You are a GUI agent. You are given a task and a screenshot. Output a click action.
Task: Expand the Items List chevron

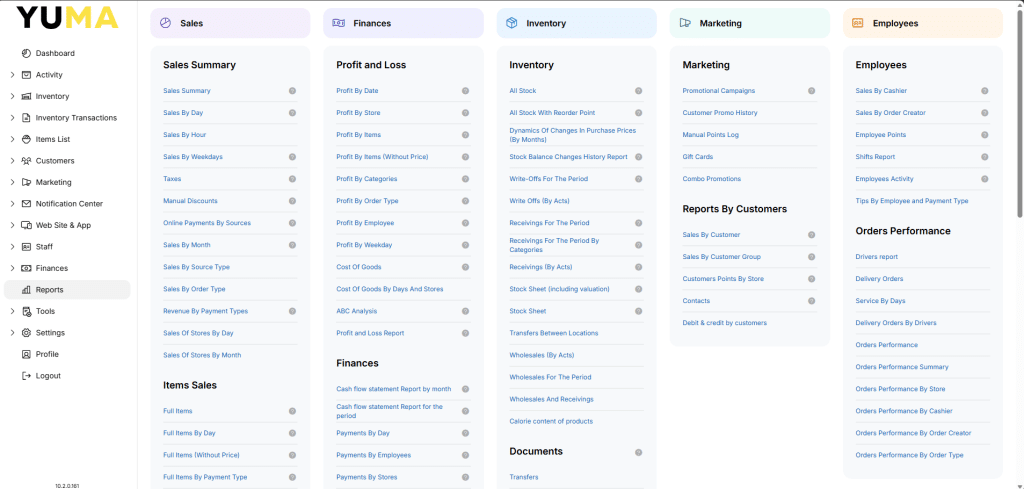tap(12, 140)
